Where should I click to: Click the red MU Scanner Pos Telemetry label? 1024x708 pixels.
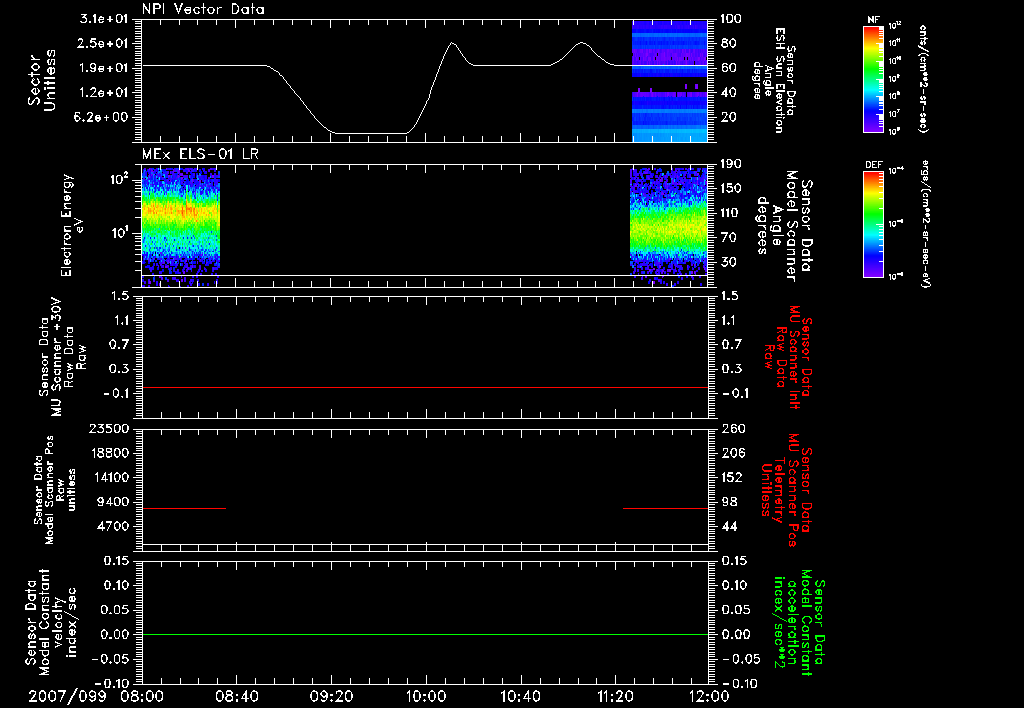pos(786,490)
